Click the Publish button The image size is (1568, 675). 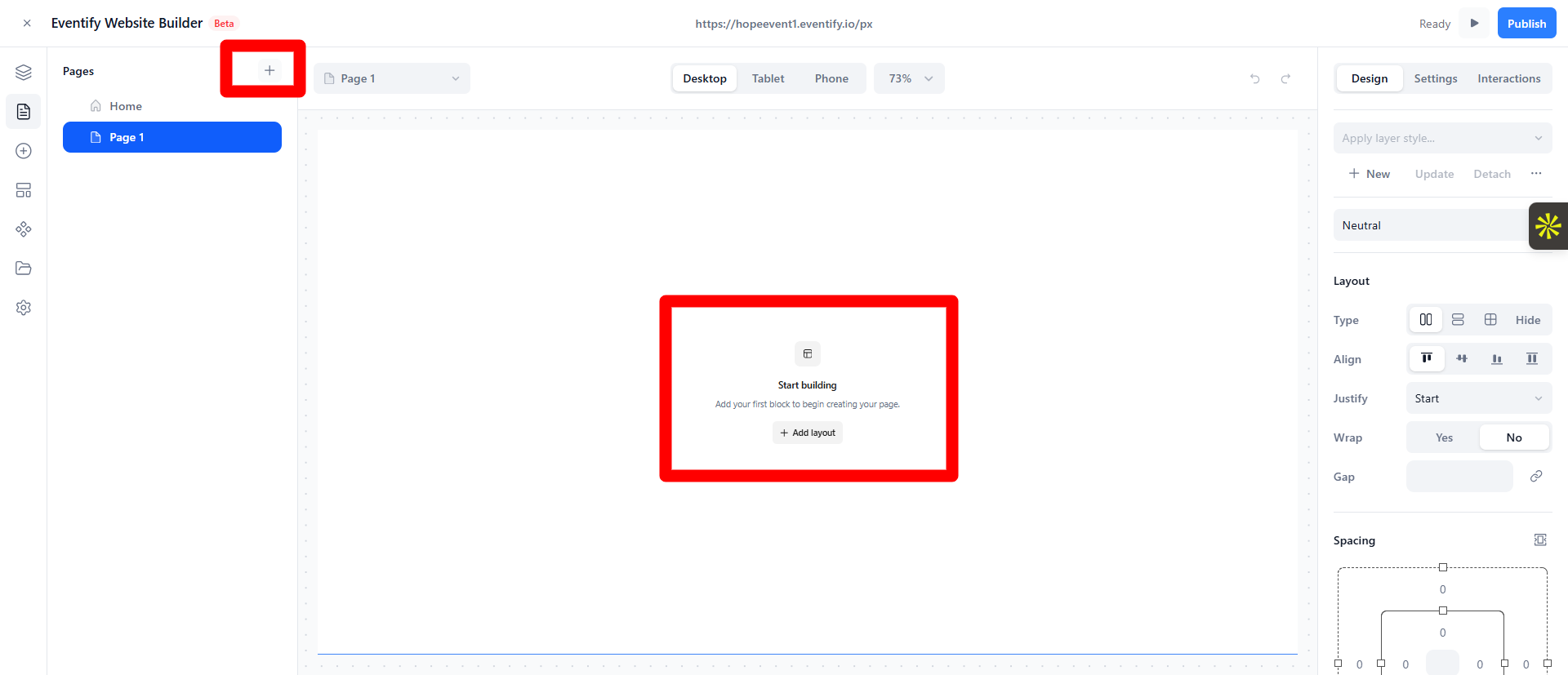[x=1527, y=23]
